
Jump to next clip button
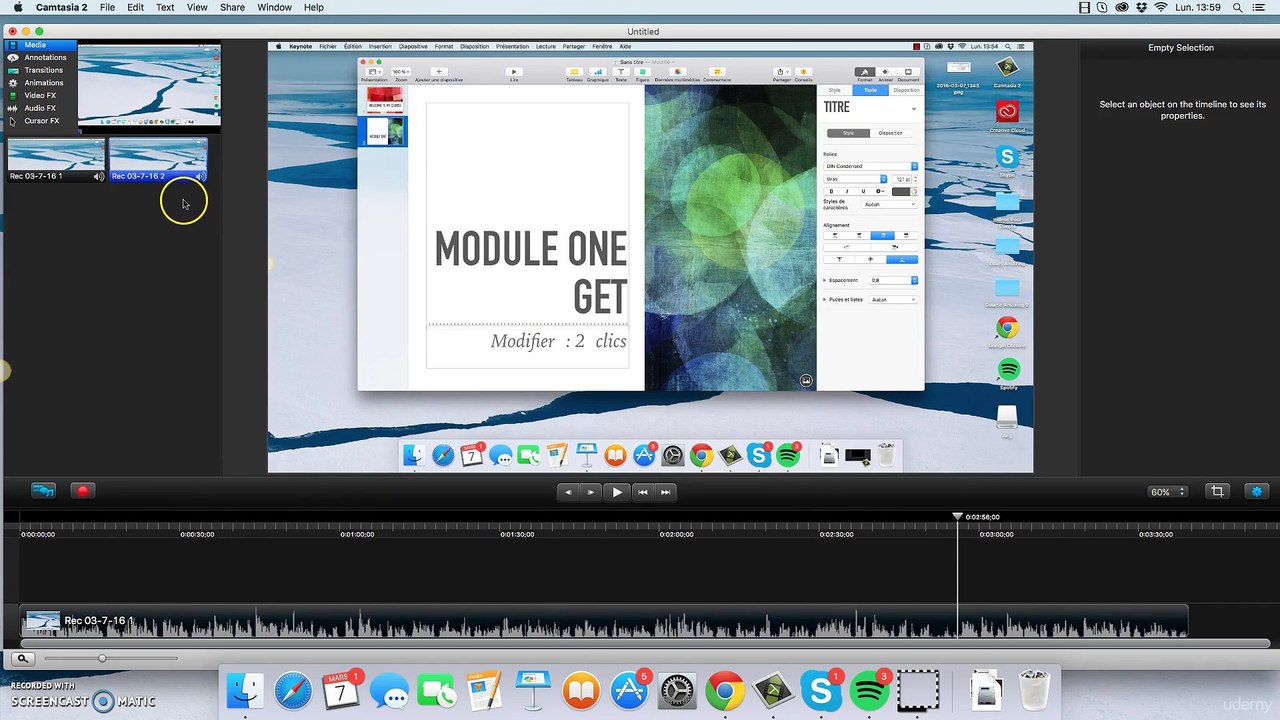coord(665,491)
